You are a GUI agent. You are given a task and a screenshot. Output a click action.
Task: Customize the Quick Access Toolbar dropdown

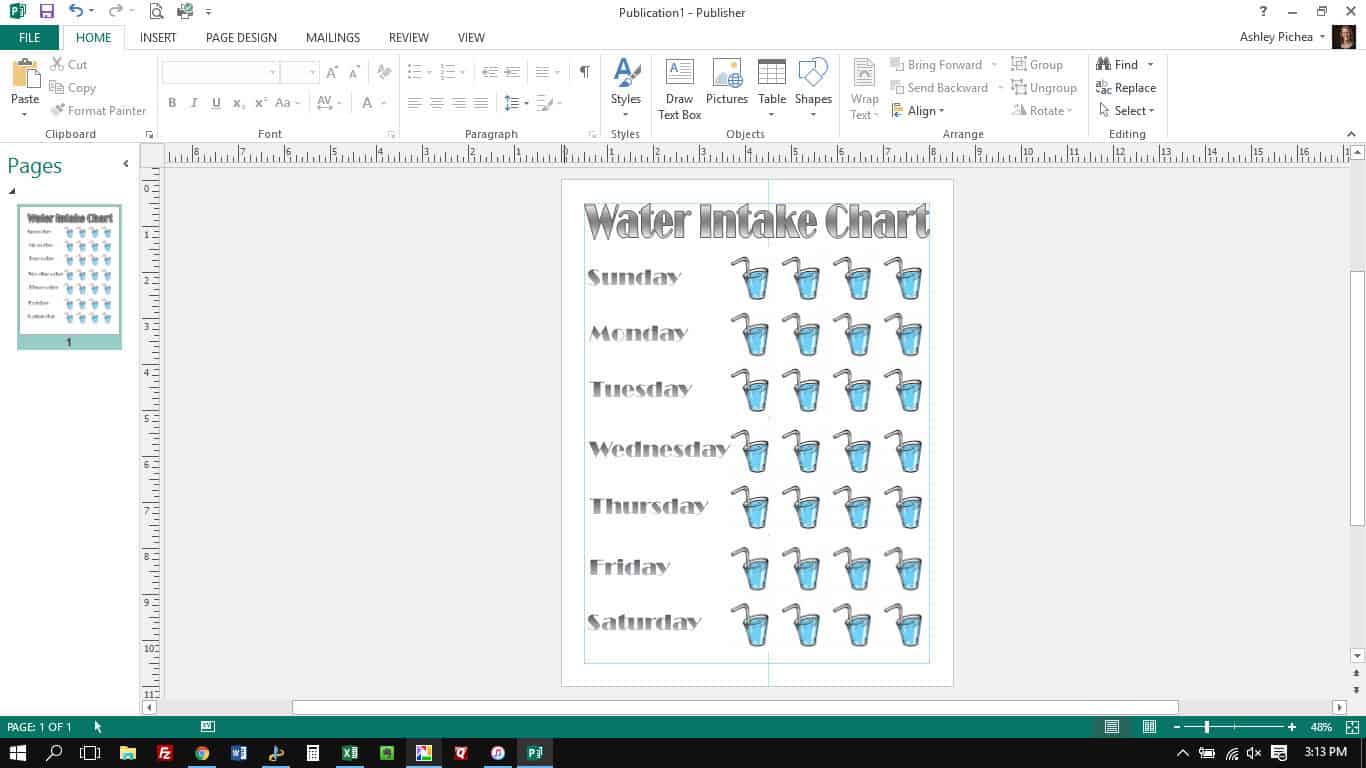(208, 12)
